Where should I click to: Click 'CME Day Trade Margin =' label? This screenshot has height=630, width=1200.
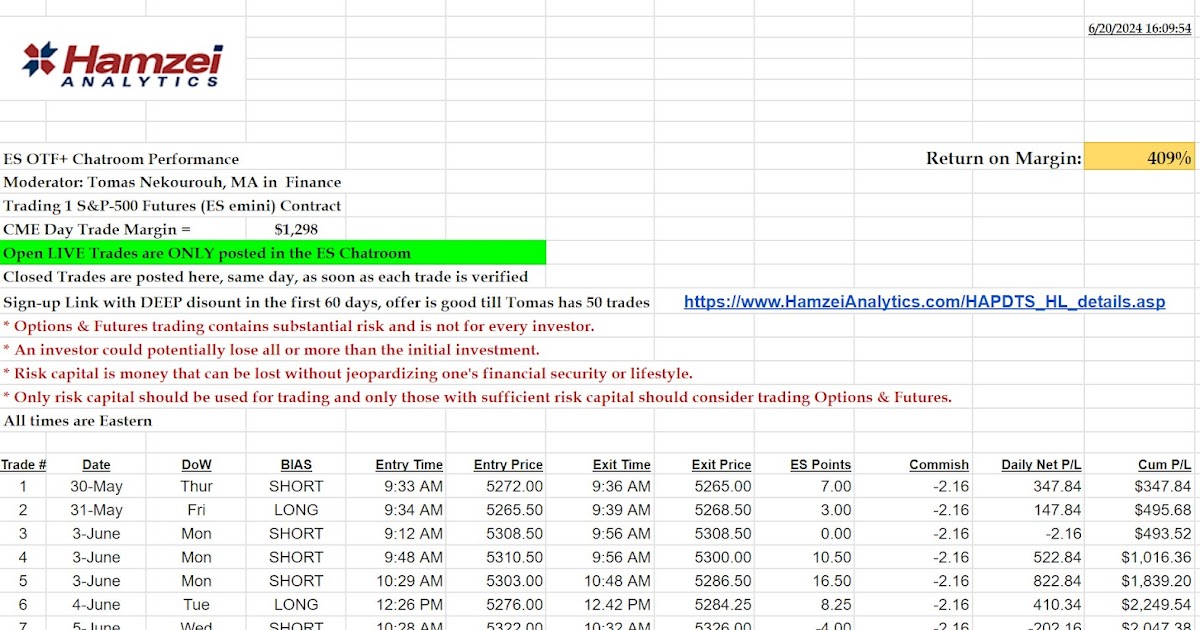pos(96,229)
